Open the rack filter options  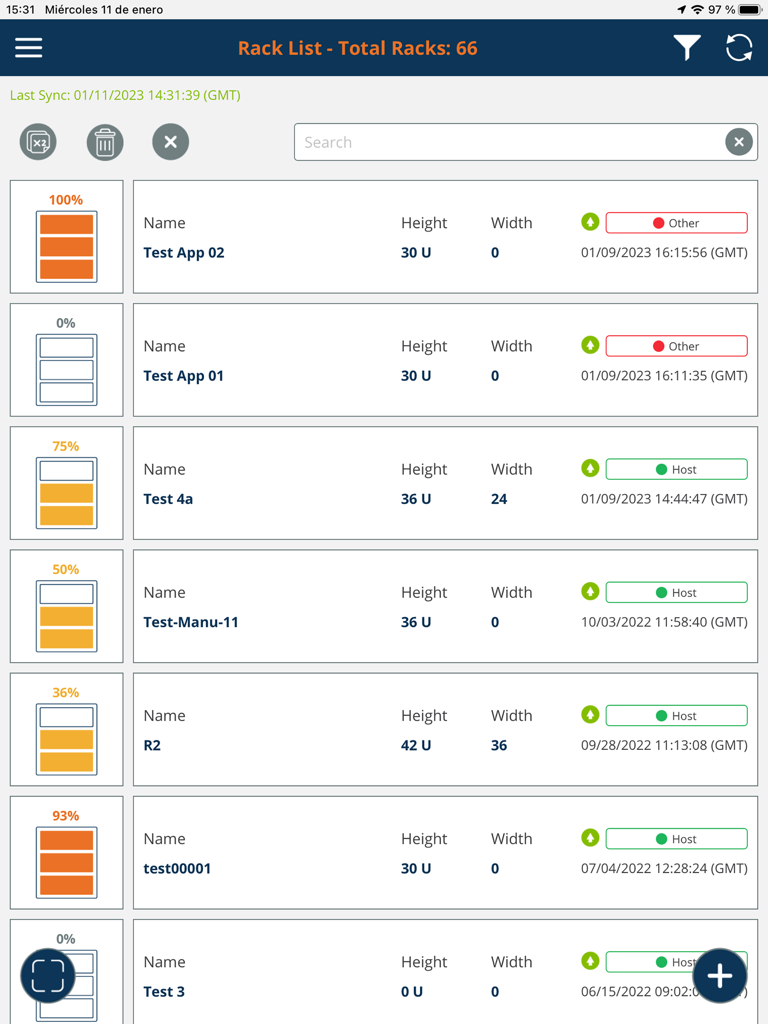pos(687,47)
